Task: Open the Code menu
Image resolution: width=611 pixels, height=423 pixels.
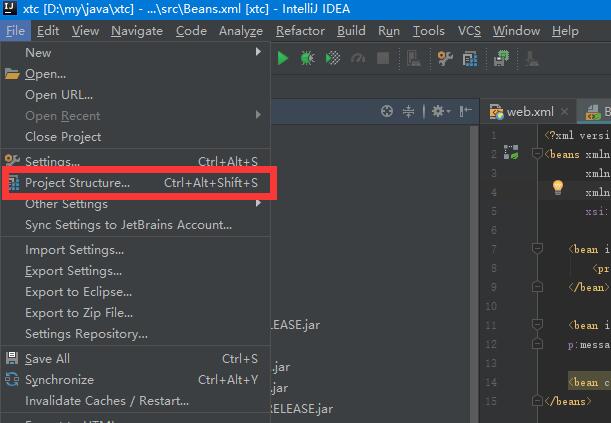Action: [191, 31]
